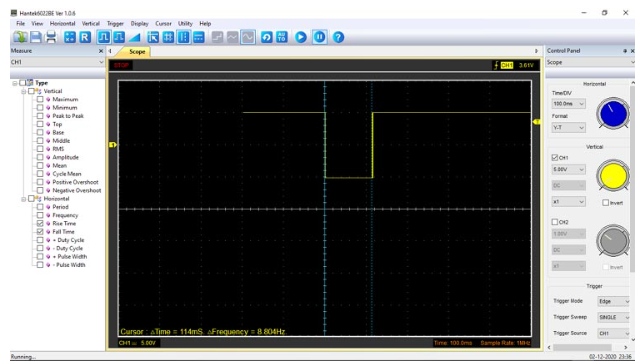
Task: Open the Time/DIV dropdown
Action: [568, 104]
